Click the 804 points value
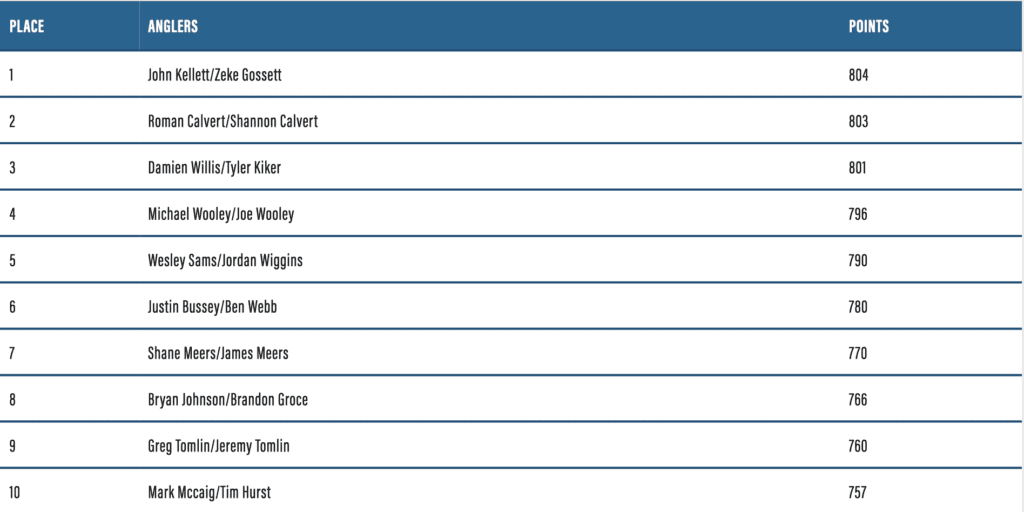This screenshot has height=512, width=1024. [858, 75]
